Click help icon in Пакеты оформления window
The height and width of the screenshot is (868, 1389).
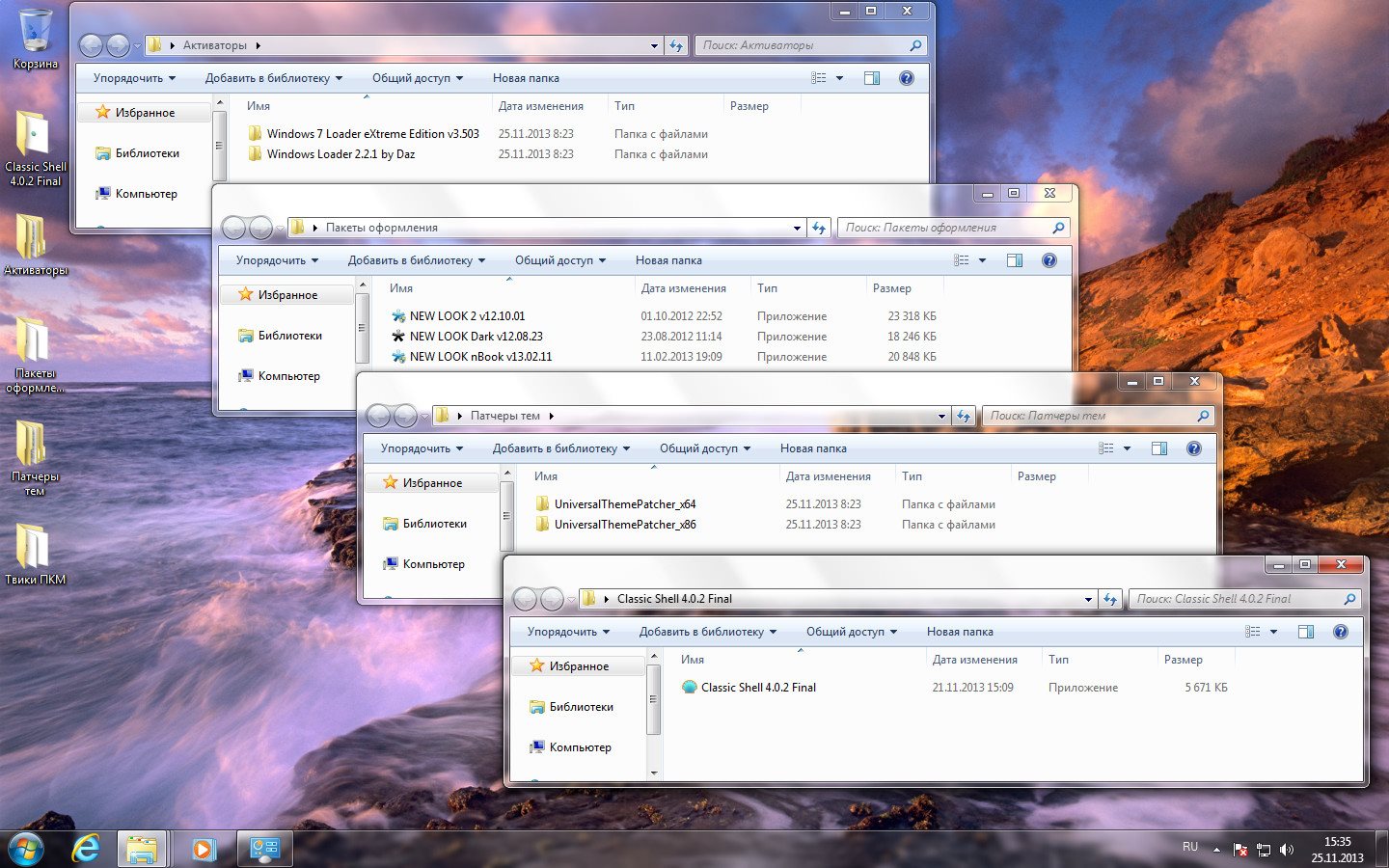1049,260
